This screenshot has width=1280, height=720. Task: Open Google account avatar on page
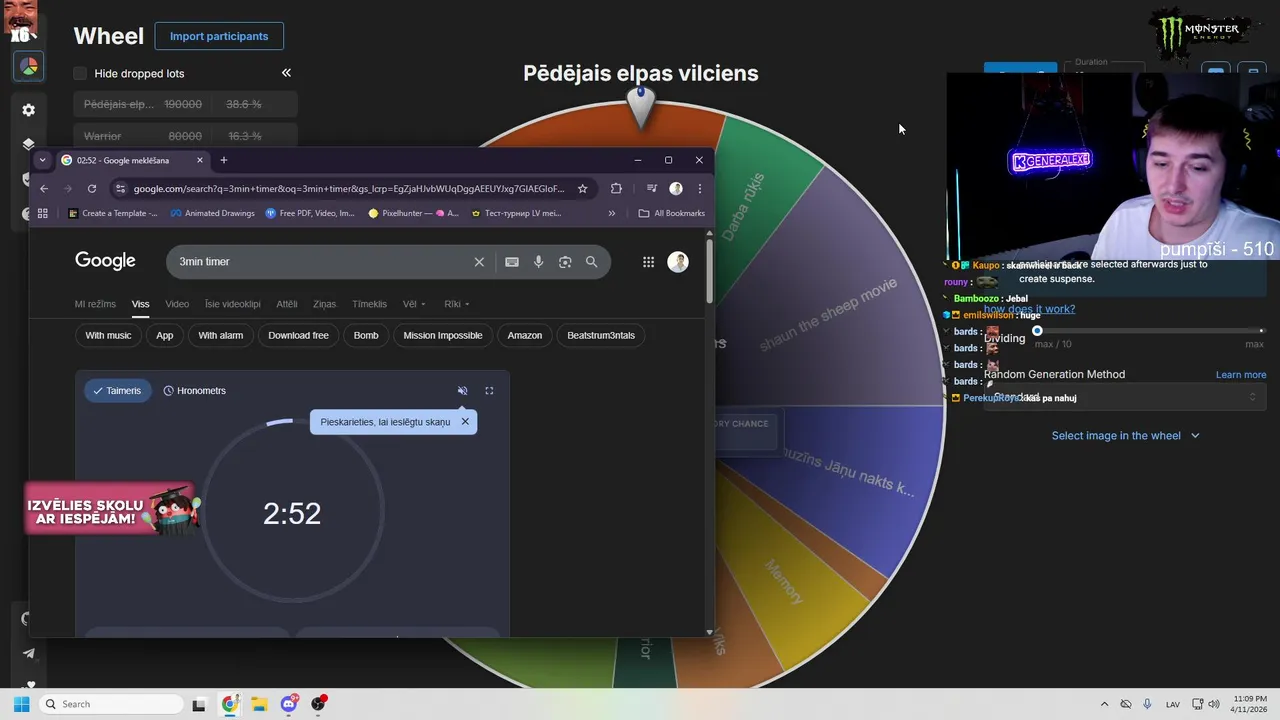click(678, 262)
